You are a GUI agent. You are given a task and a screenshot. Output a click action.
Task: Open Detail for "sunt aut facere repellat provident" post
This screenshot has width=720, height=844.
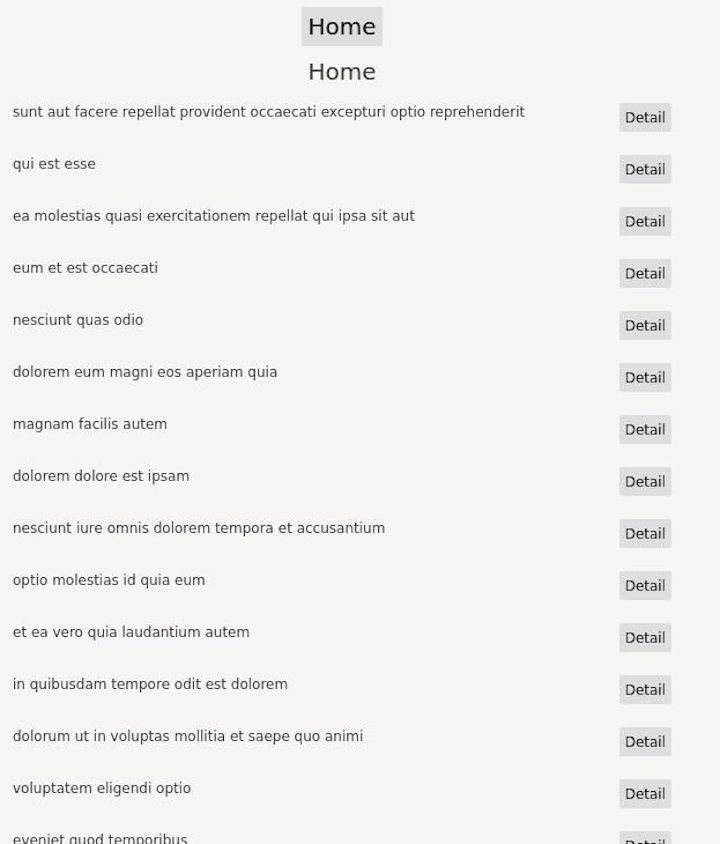point(644,117)
